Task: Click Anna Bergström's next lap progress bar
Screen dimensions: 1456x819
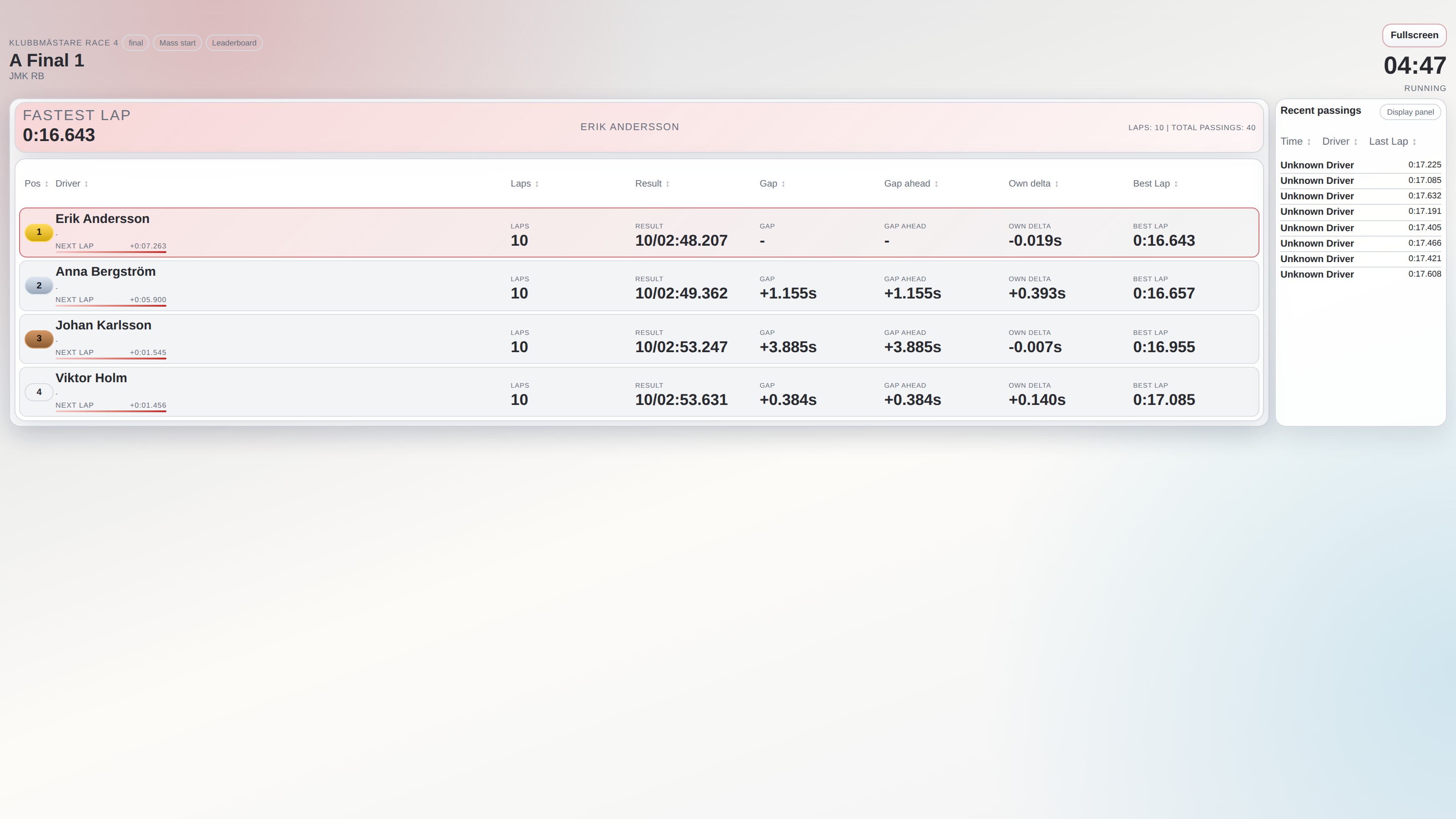Action: pyautogui.click(x=111, y=306)
